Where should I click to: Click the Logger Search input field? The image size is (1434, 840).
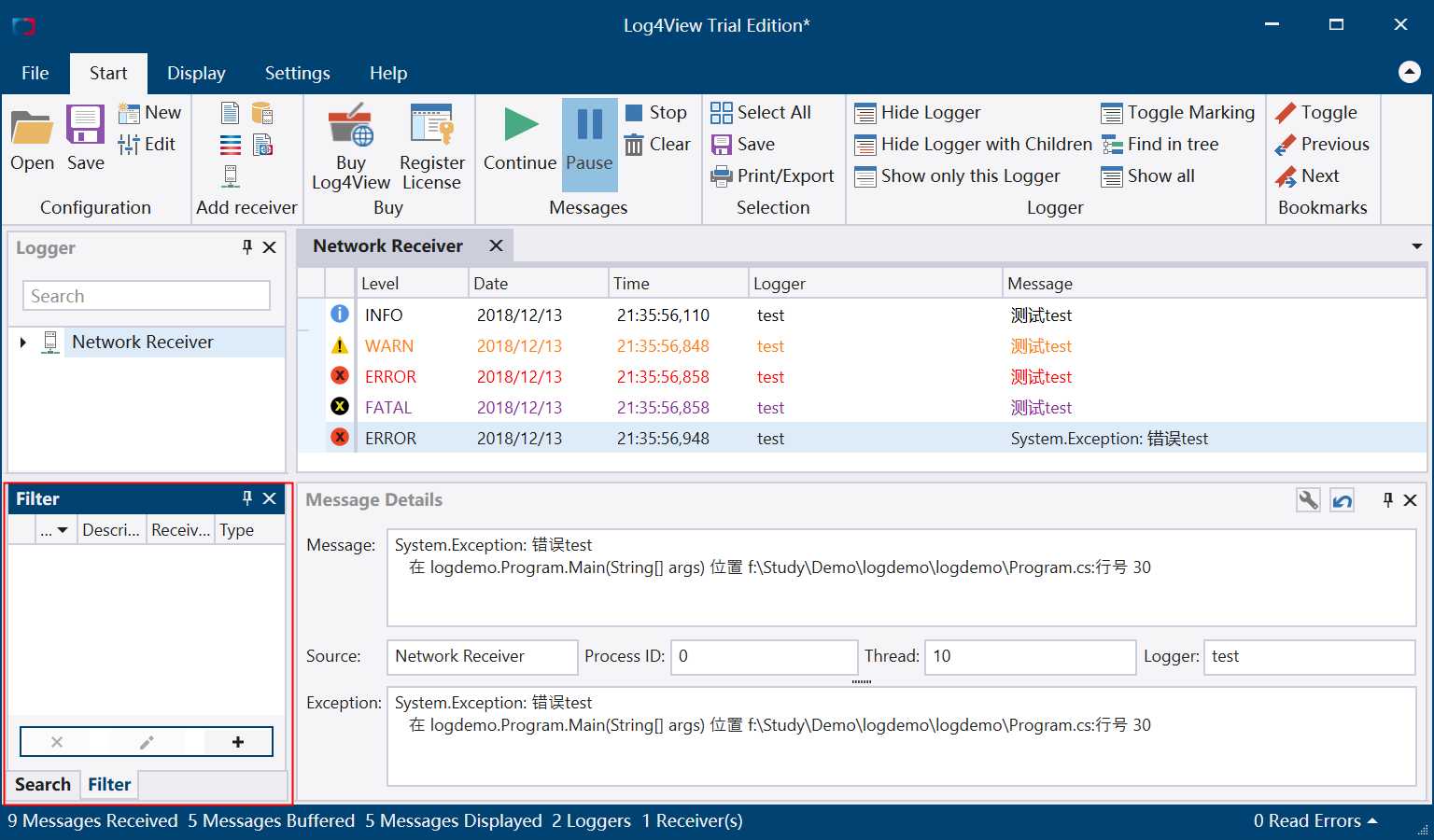pos(147,296)
